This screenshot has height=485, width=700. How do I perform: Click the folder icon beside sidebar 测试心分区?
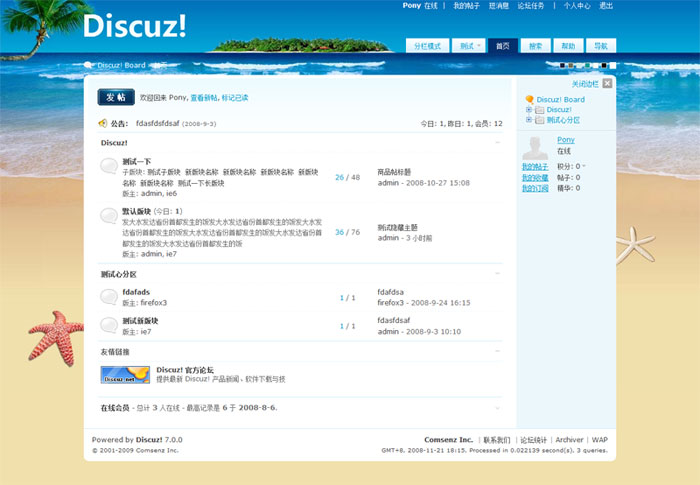540,120
